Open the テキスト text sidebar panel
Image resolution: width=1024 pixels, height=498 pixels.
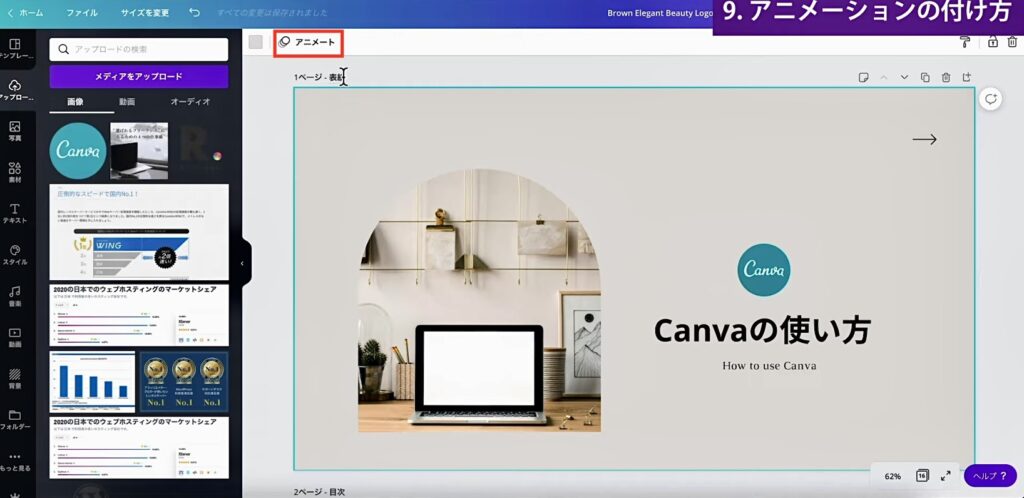tap(14, 213)
